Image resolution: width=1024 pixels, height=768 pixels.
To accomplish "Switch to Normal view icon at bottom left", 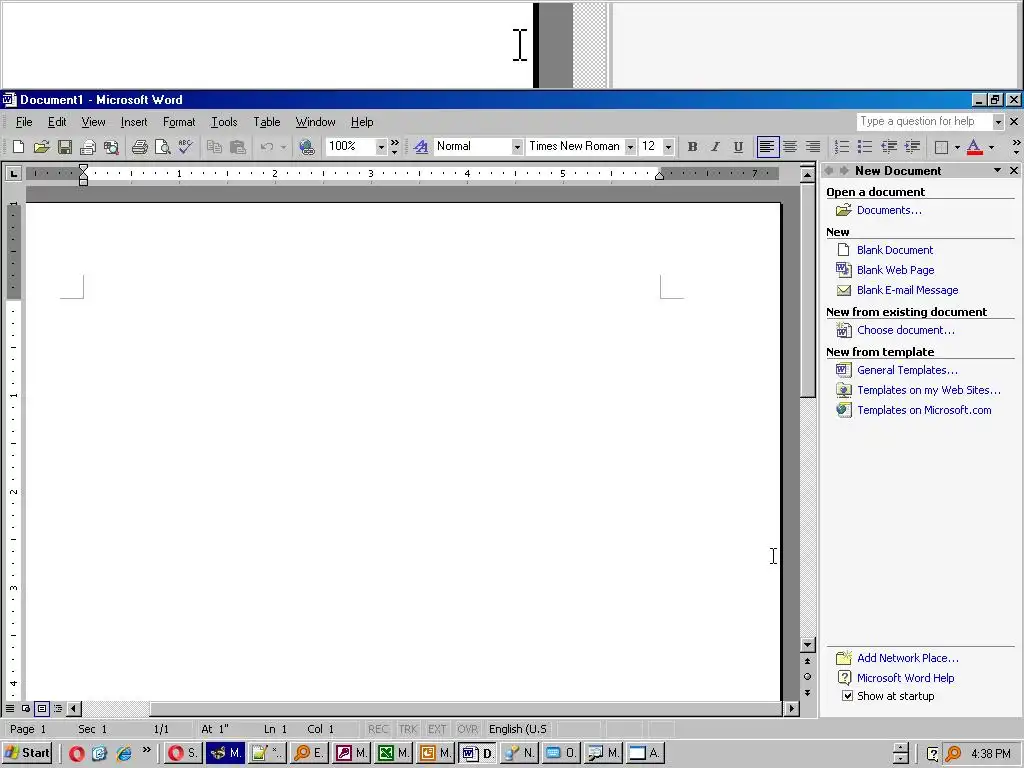I will pos(10,708).
